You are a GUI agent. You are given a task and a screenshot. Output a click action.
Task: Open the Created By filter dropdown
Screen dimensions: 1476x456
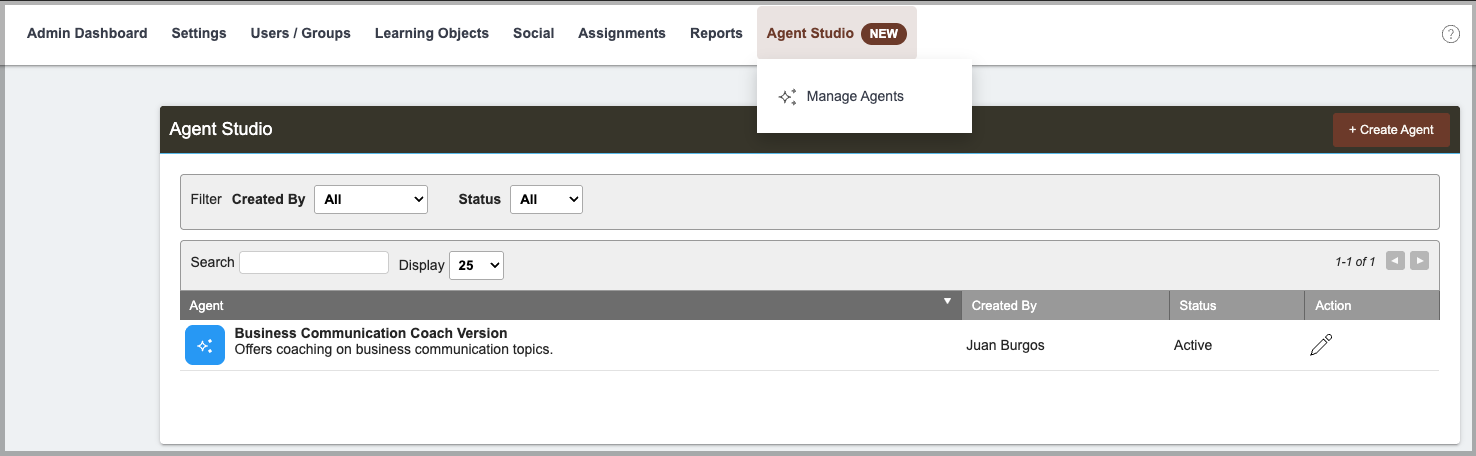pos(371,199)
